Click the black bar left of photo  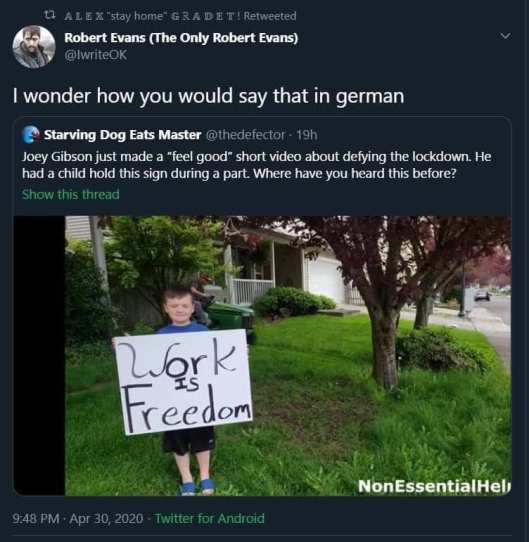39,355
